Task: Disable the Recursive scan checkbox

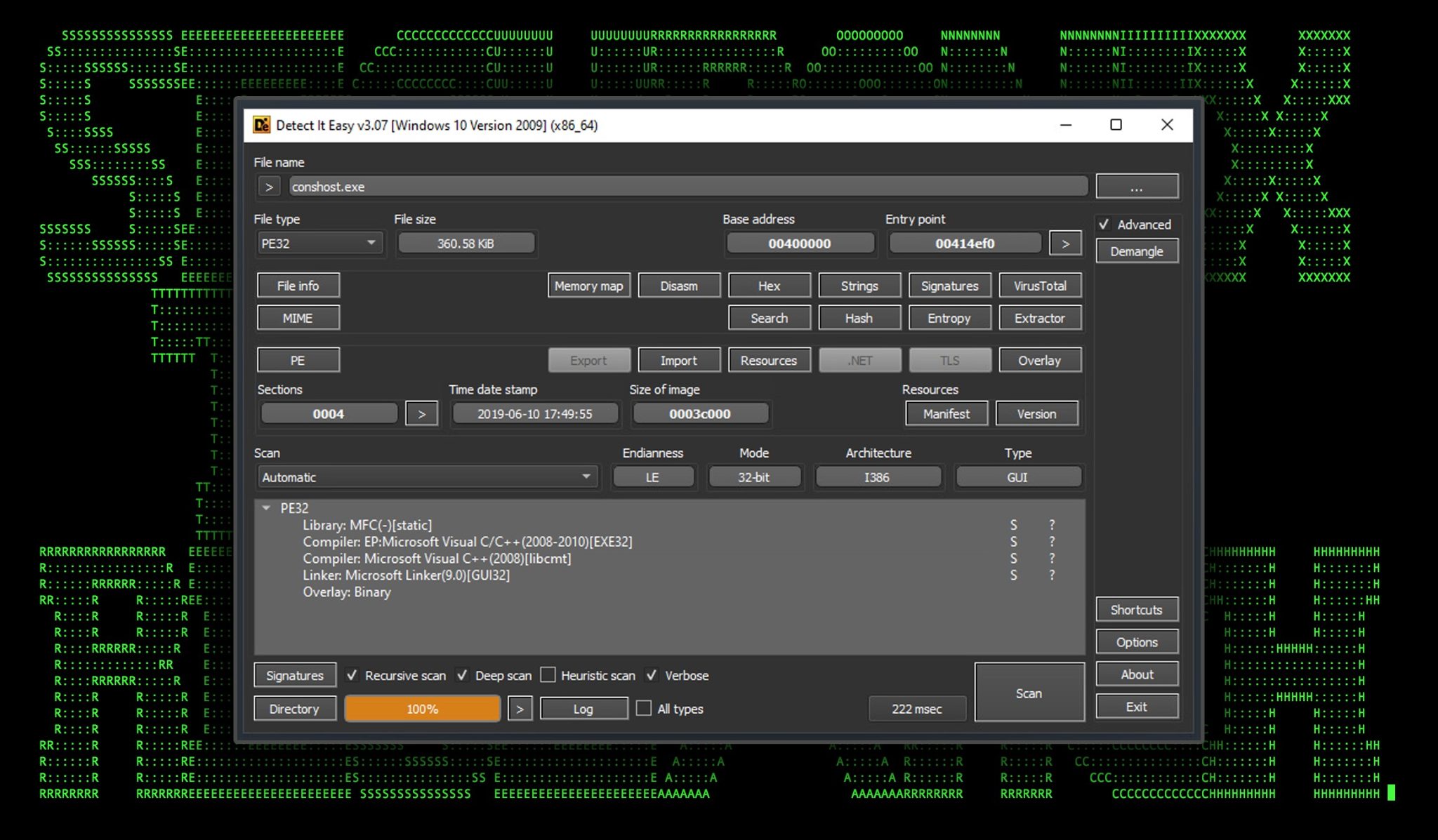Action: (x=352, y=675)
